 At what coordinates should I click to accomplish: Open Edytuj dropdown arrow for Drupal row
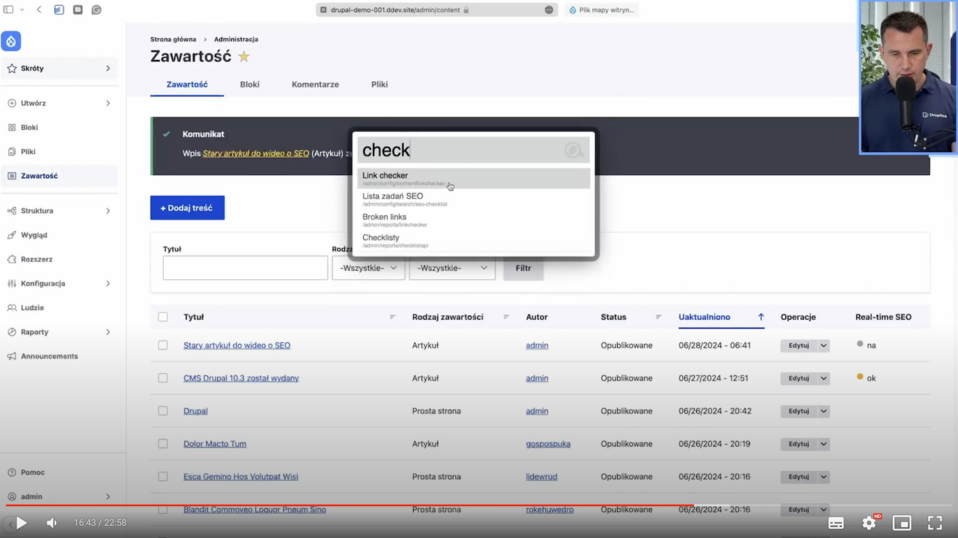824,411
